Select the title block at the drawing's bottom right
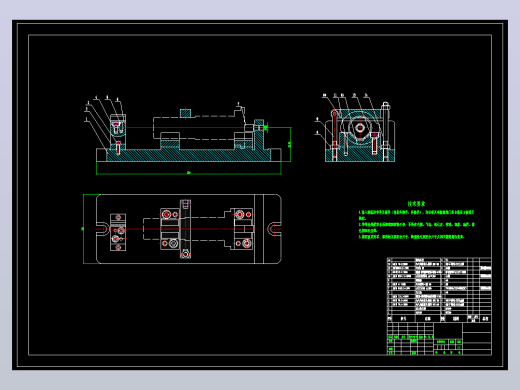Image resolution: width=520 pixels, height=390 pixels. (x=439, y=338)
